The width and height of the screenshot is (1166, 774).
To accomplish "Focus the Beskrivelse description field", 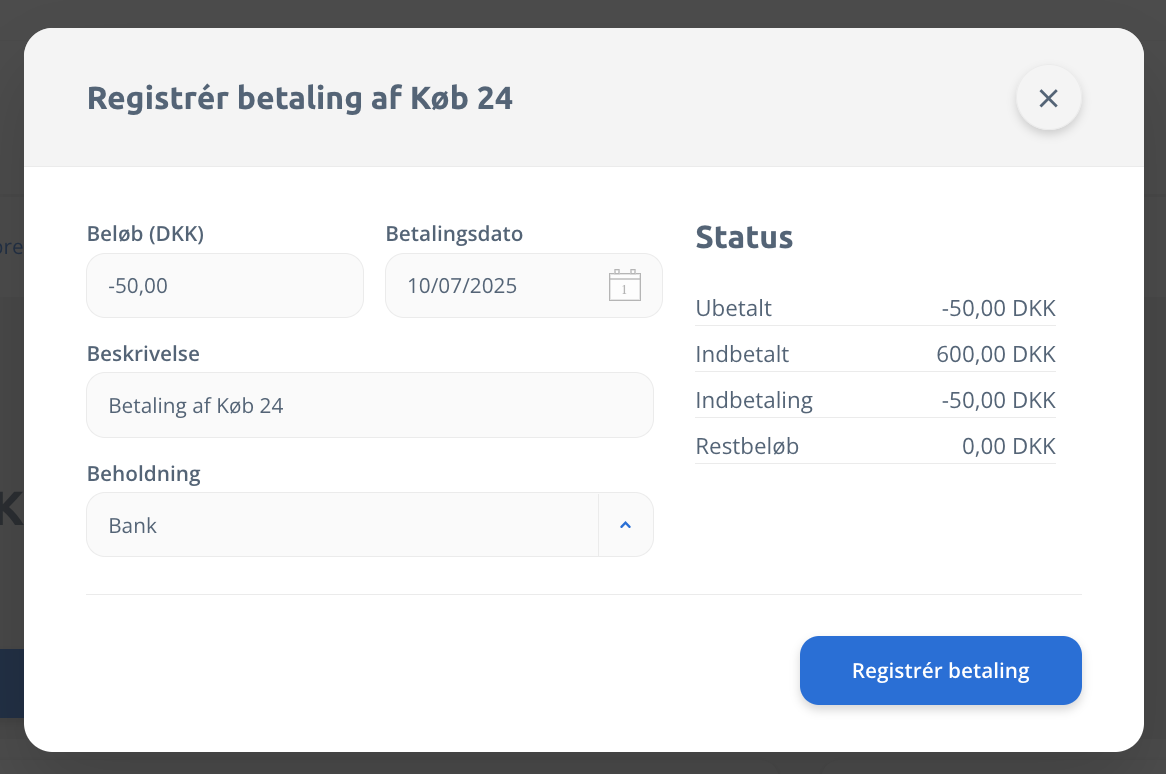I will coord(370,405).
